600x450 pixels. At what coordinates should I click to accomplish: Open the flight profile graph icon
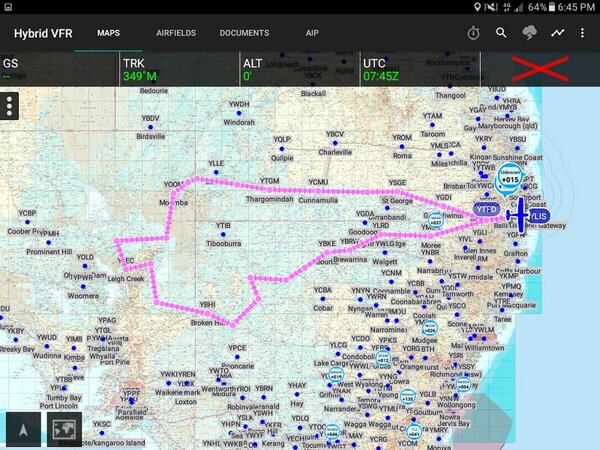point(557,33)
